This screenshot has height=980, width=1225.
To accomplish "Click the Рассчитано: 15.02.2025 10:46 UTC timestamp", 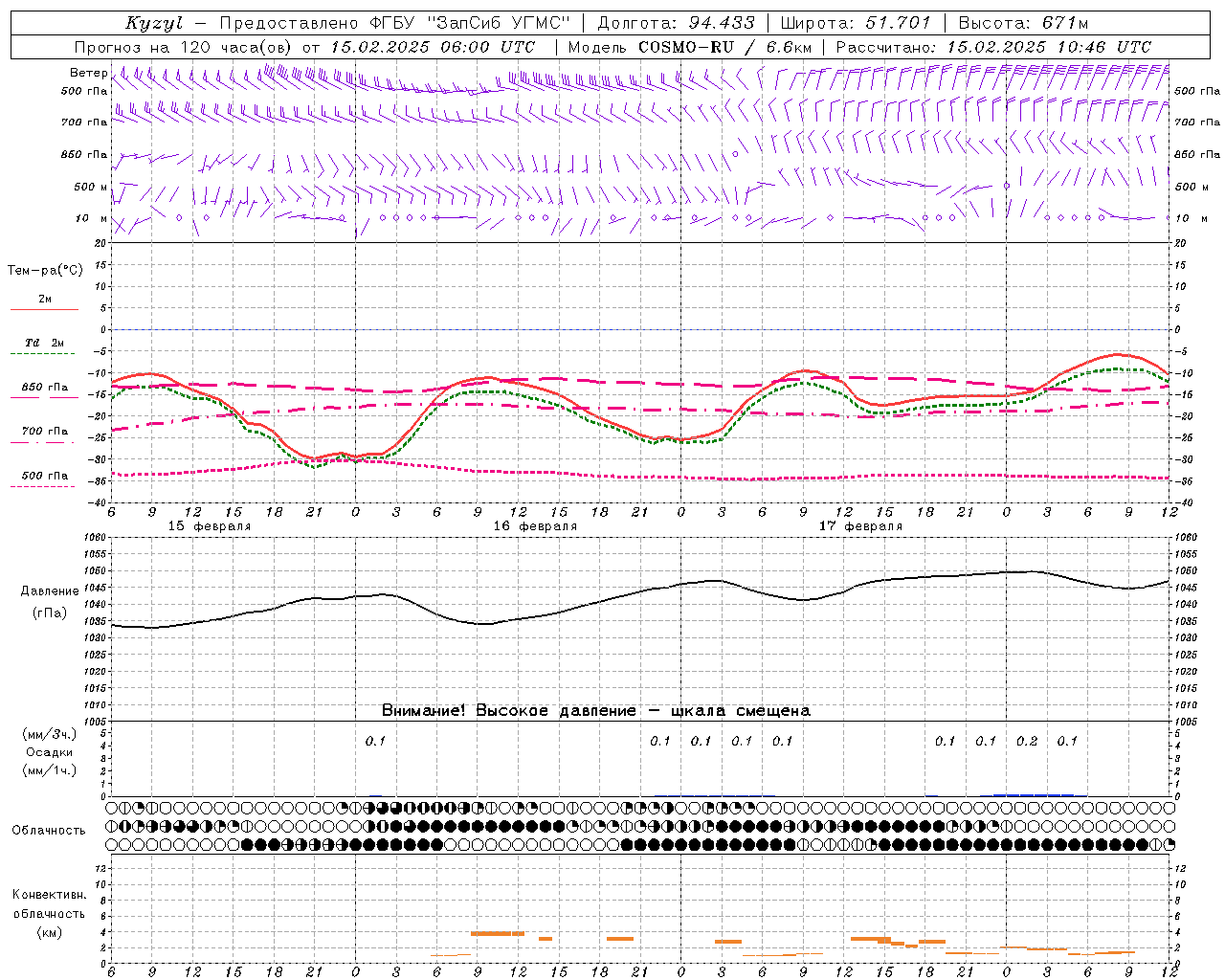I will (x=993, y=47).
